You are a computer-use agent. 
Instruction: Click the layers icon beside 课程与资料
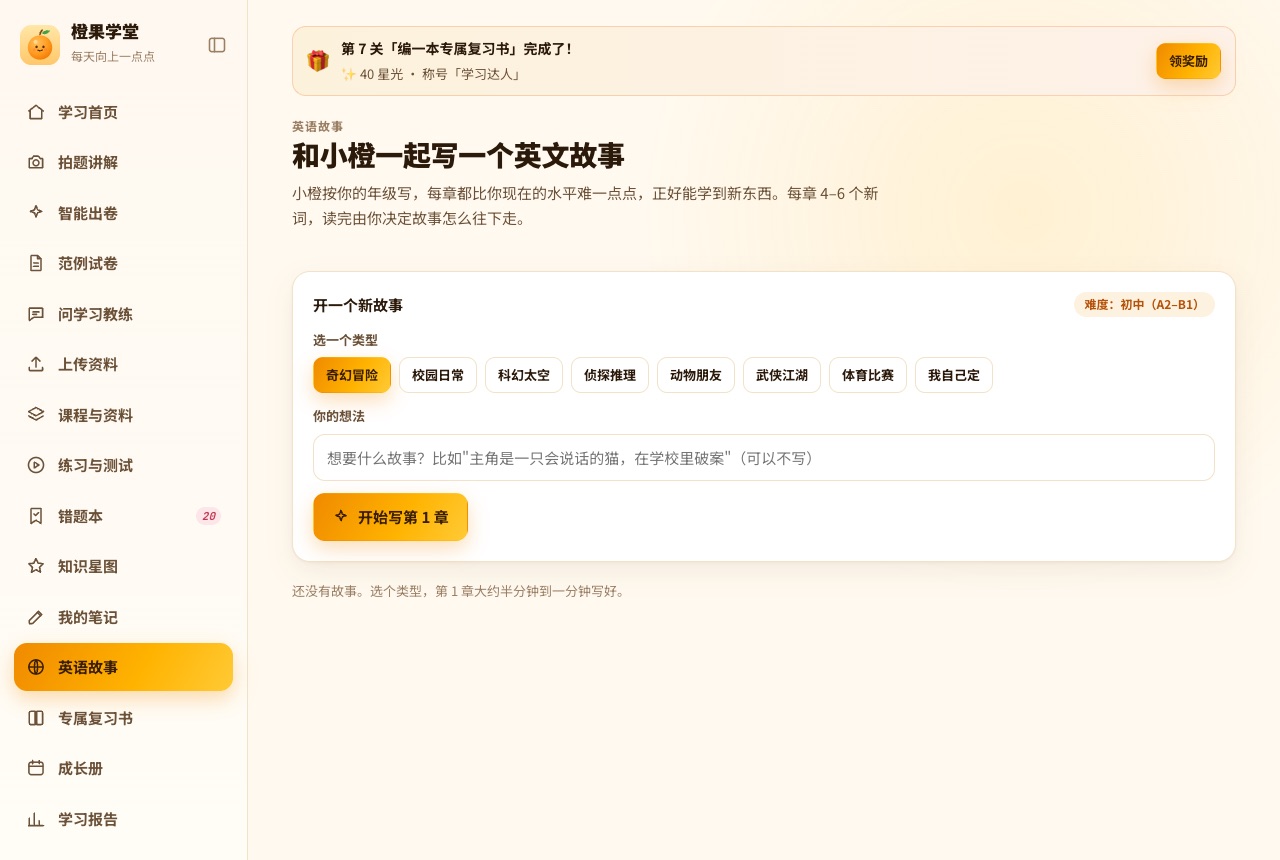tap(36, 415)
